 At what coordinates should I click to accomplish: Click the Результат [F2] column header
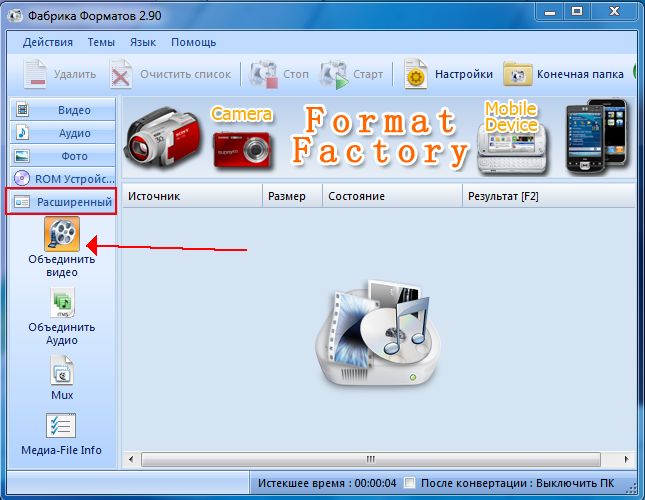[549, 196]
